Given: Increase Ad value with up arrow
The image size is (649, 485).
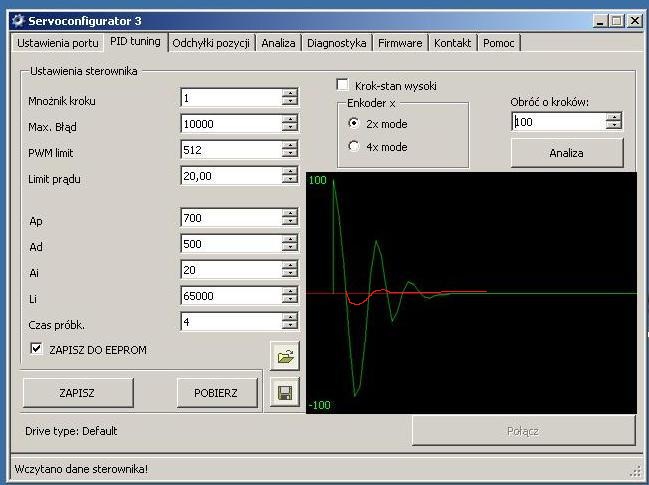Looking at the screenshot, I should pyautogui.click(x=290, y=240).
